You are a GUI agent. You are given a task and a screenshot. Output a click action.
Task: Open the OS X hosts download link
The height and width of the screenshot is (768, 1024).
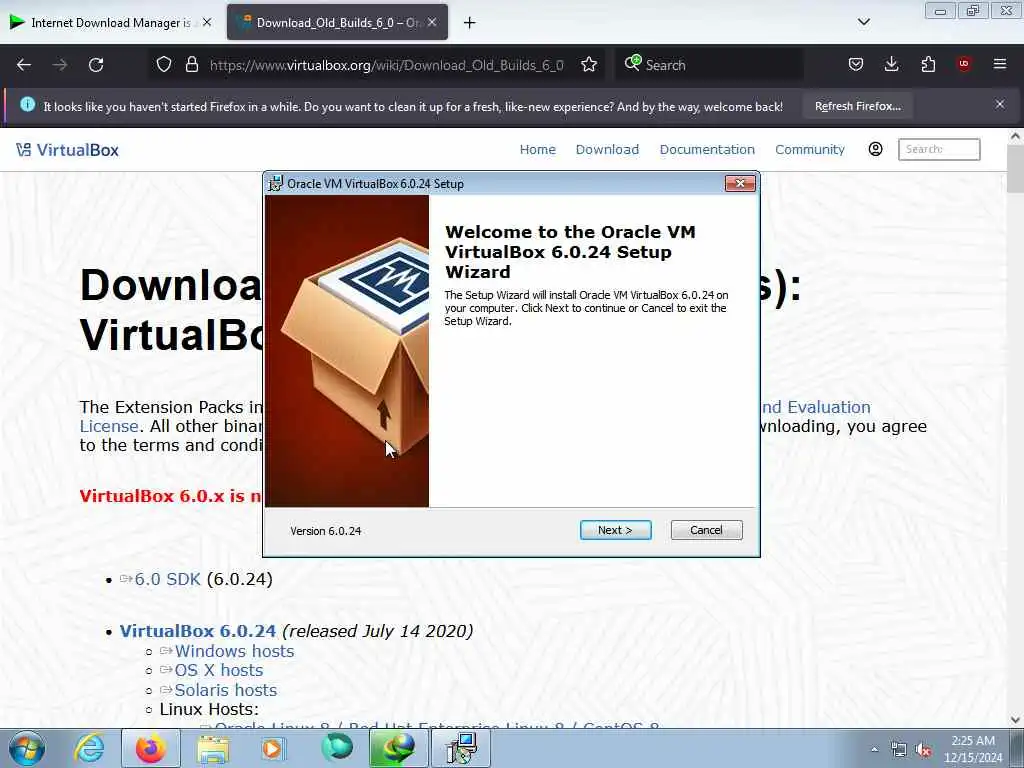click(219, 670)
